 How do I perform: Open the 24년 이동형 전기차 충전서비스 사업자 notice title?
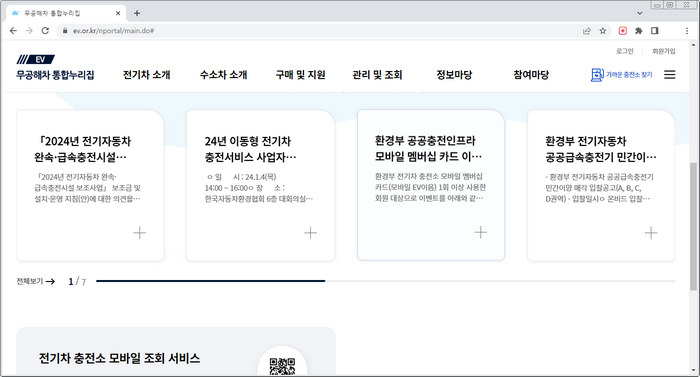point(250,149)
